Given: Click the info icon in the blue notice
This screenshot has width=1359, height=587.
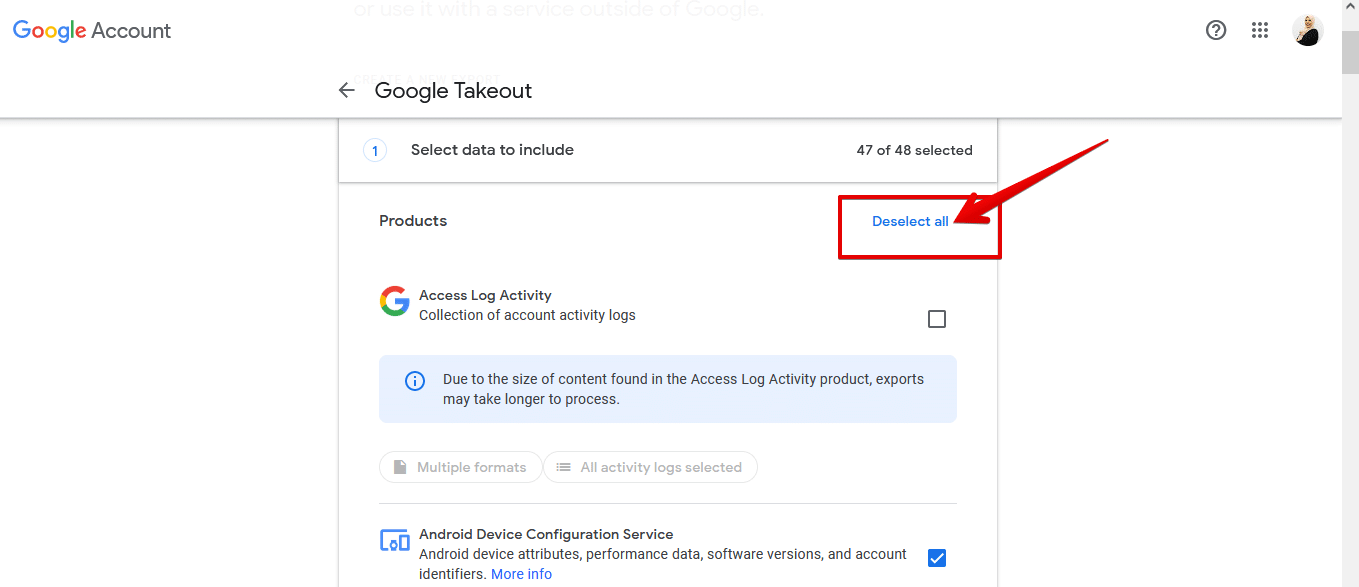Looking at the screenshot, I should [414, 381].
